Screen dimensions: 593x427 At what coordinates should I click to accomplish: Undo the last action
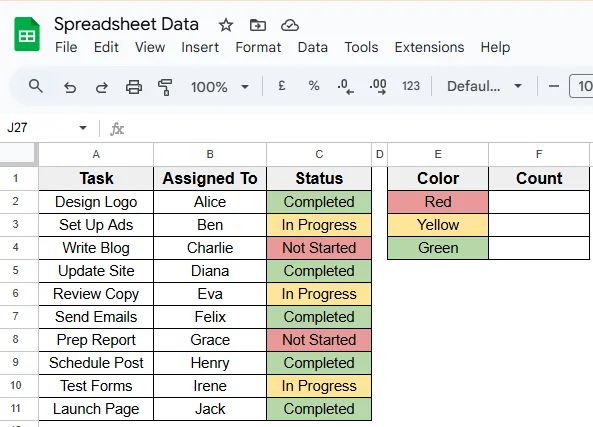point(70,87)
